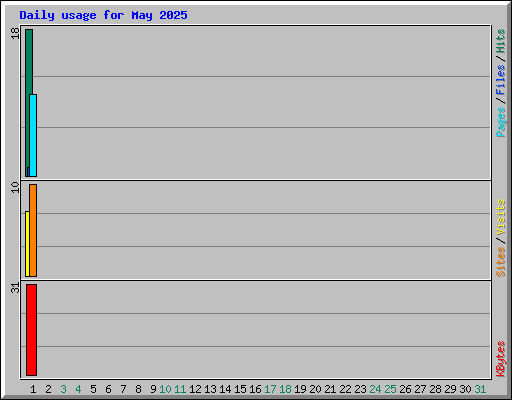Click weekend day 10 axis label
Image resolution: width=512 pixels, height=400 pixels.
click(x=165, y=389)
